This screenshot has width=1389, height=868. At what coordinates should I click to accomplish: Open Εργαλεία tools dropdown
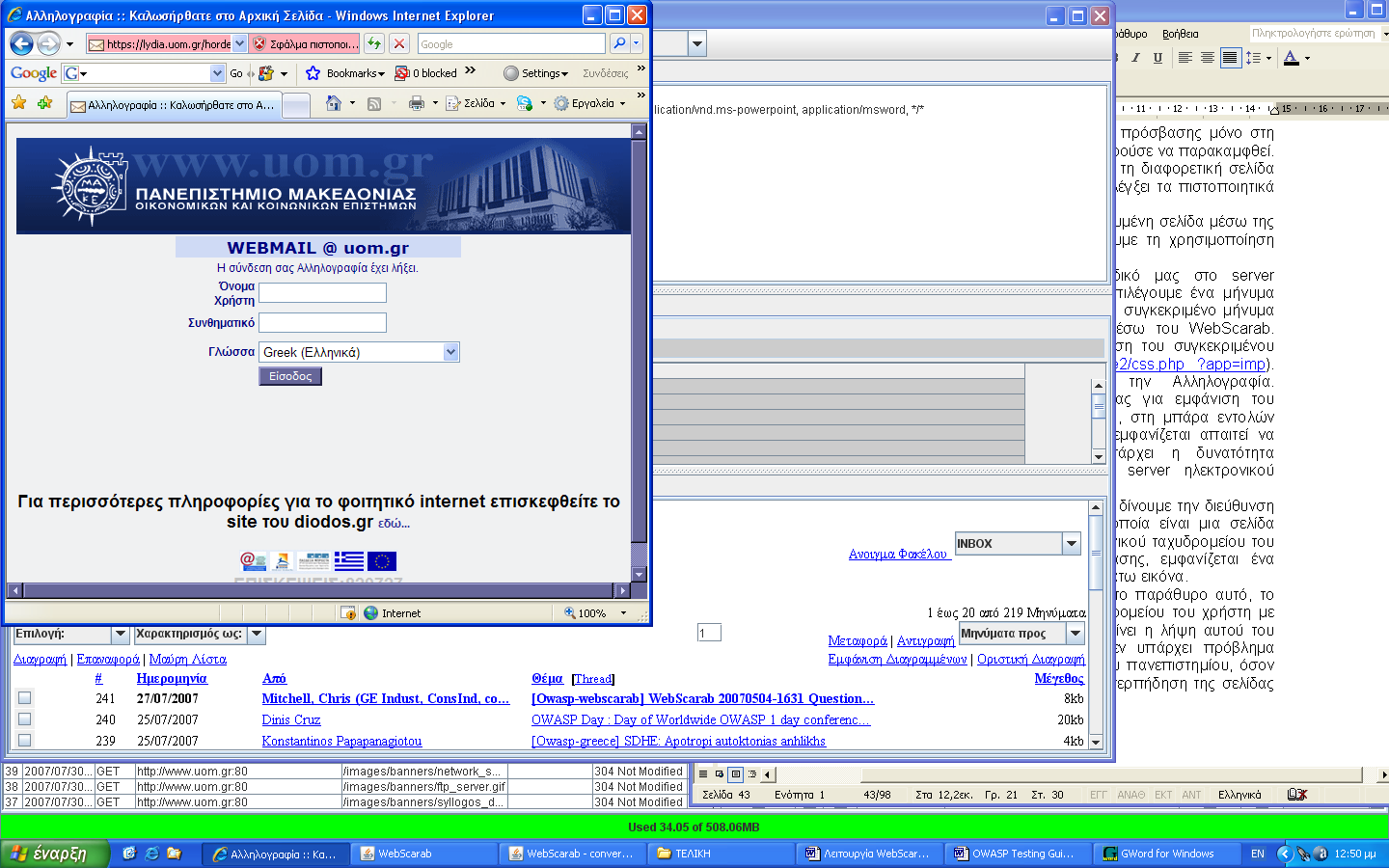589,103
